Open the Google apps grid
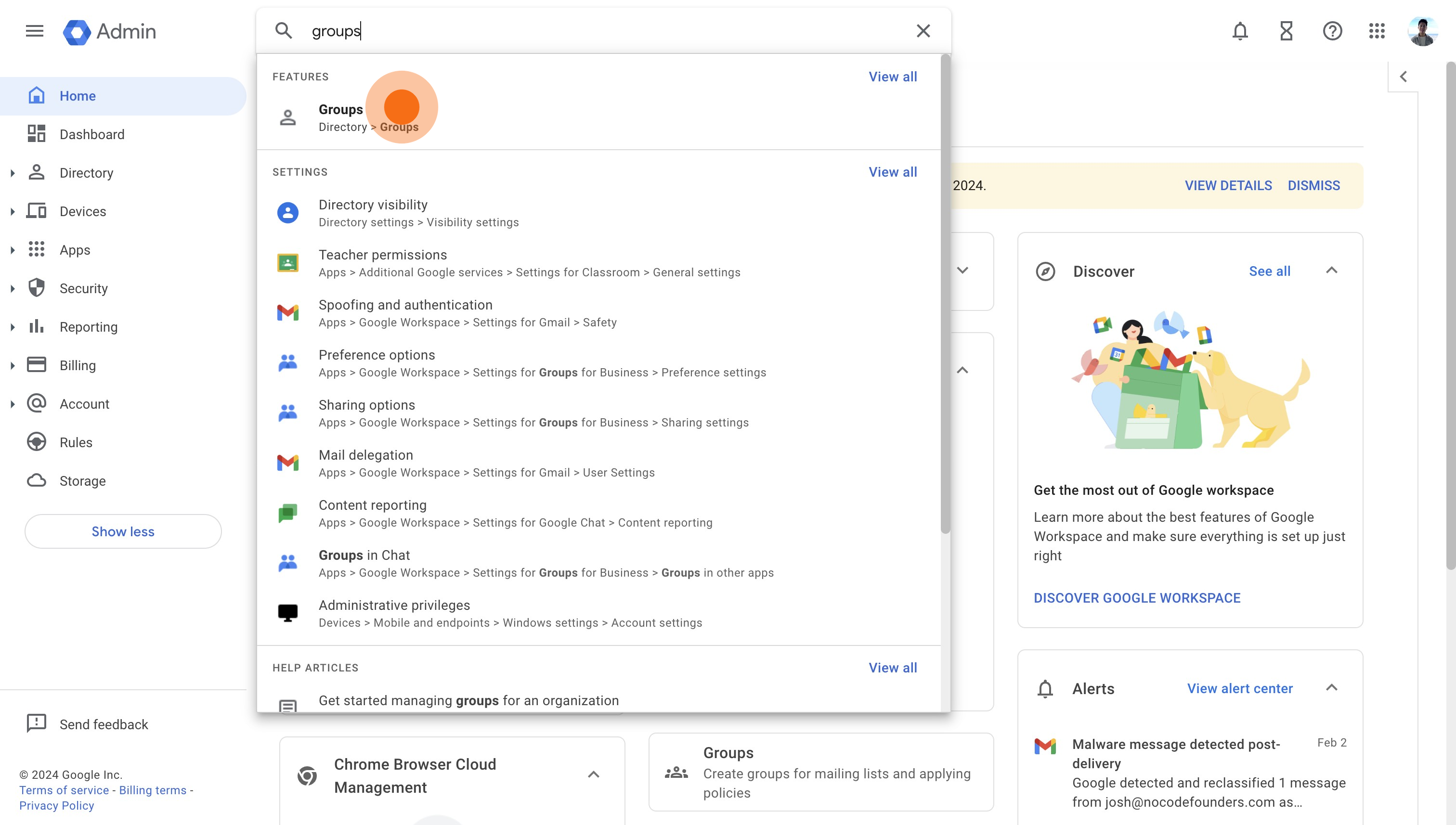 pyautogui.click(x=1377, y=31)
